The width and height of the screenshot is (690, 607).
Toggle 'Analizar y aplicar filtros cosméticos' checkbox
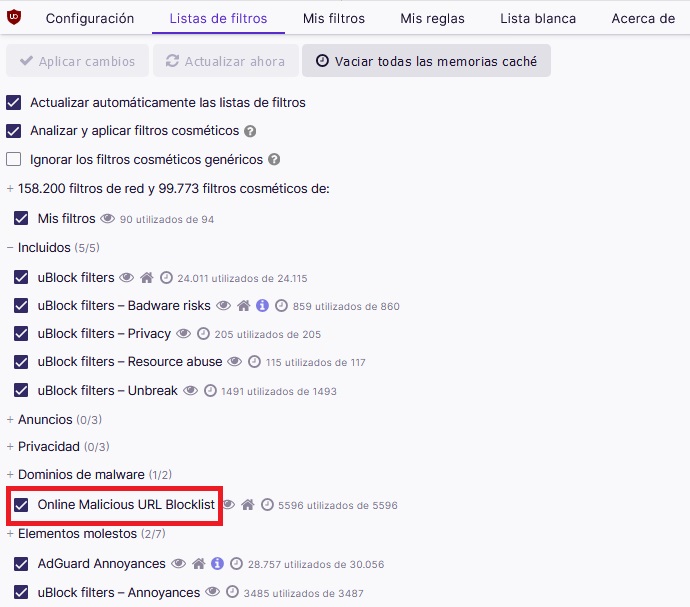click(x=14, y=131)
